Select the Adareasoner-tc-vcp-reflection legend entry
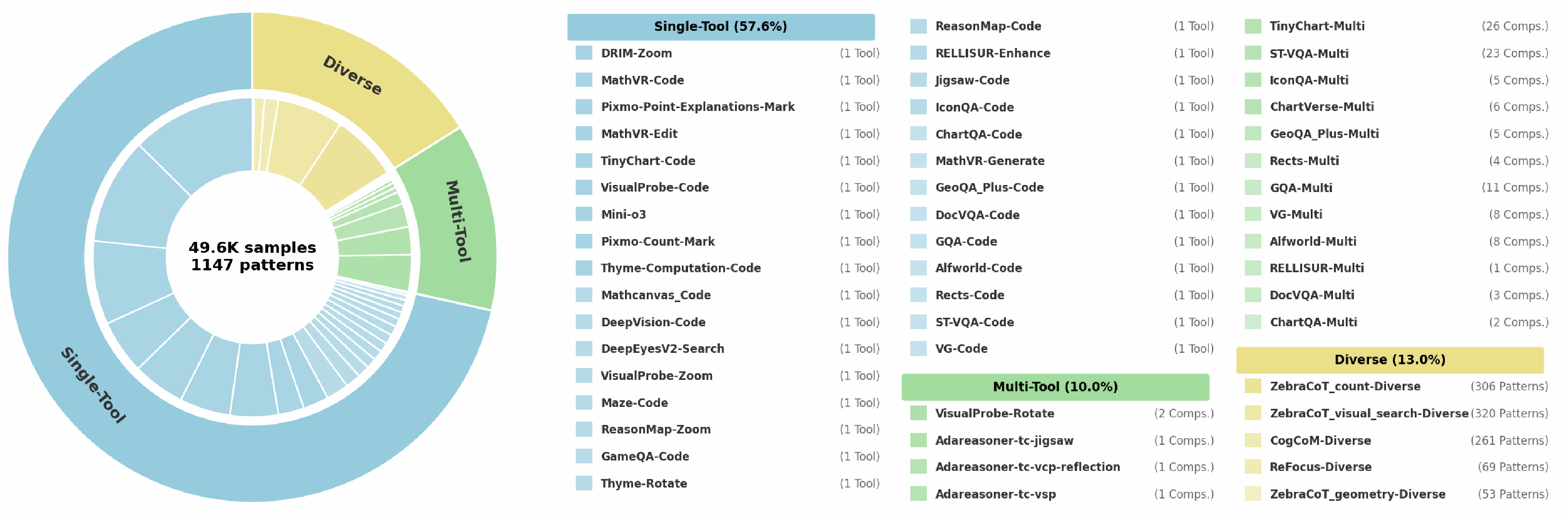This screenshot has height=516, width=1568. (x=1061, y=467)
